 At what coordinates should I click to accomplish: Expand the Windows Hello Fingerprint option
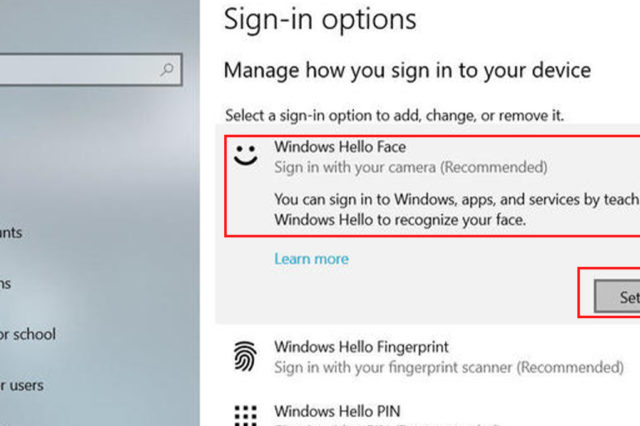click(361, 347)
